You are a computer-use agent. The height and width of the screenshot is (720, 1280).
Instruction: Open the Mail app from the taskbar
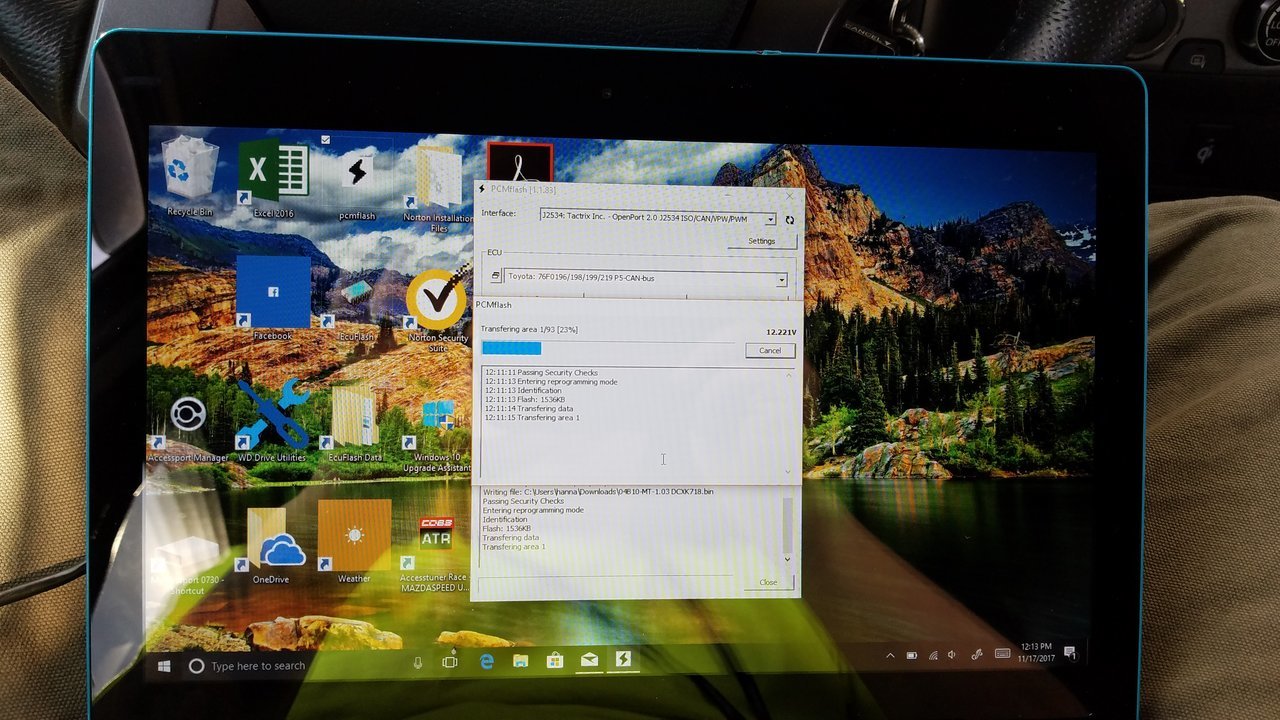(x=590, y=660)
